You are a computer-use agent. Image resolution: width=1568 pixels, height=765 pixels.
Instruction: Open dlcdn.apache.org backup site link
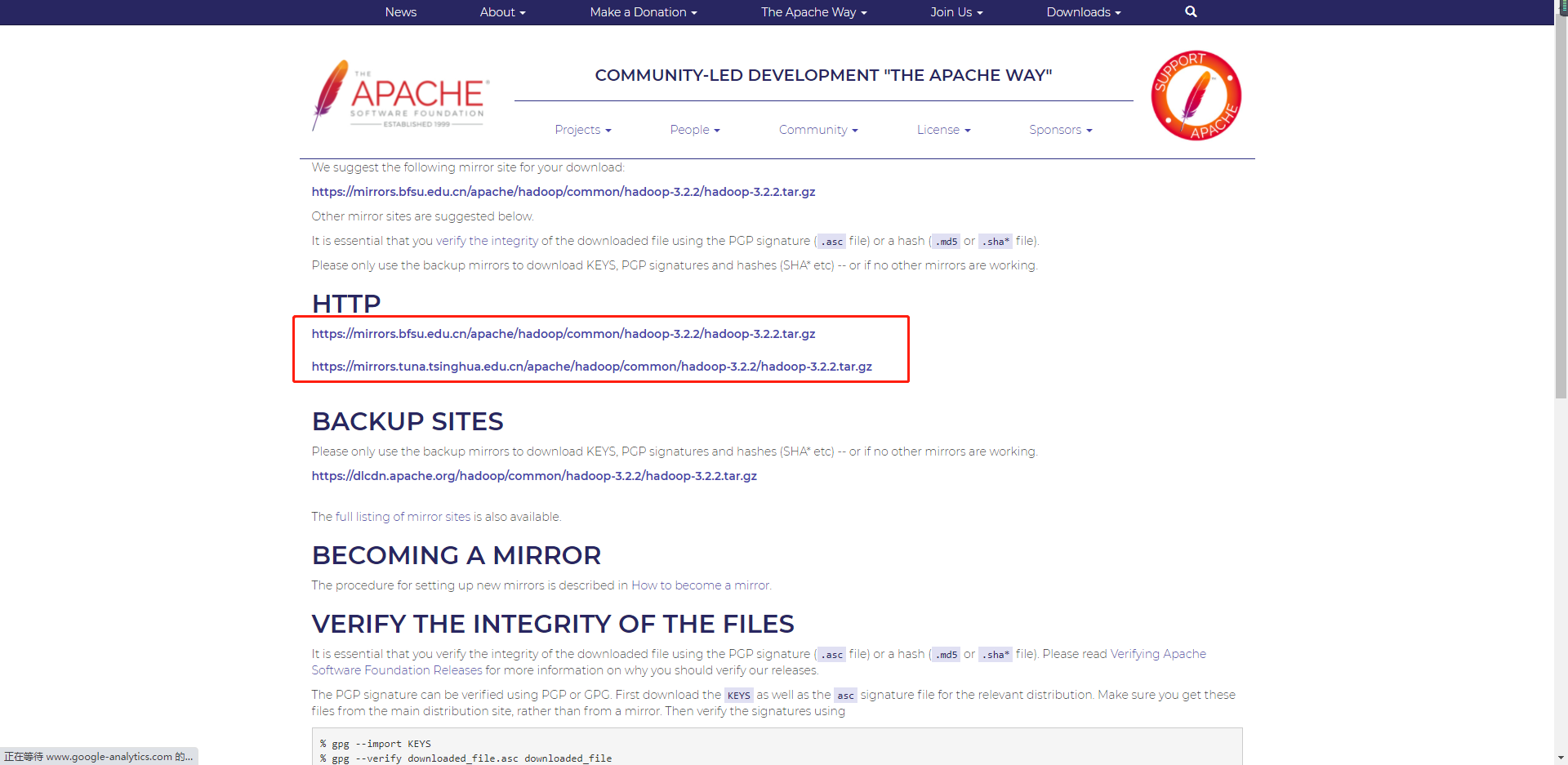coord(534,476)
